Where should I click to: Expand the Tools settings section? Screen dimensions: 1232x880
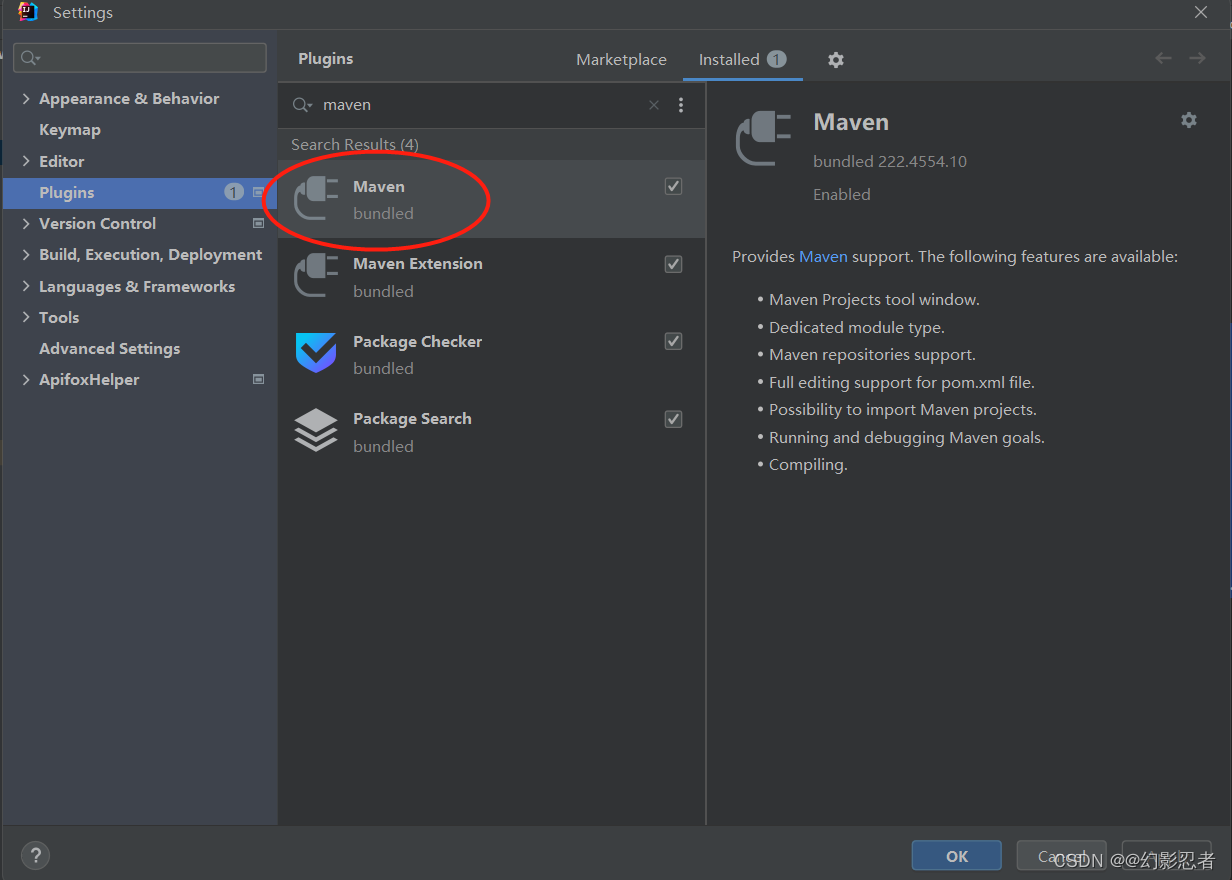point(26,317)
